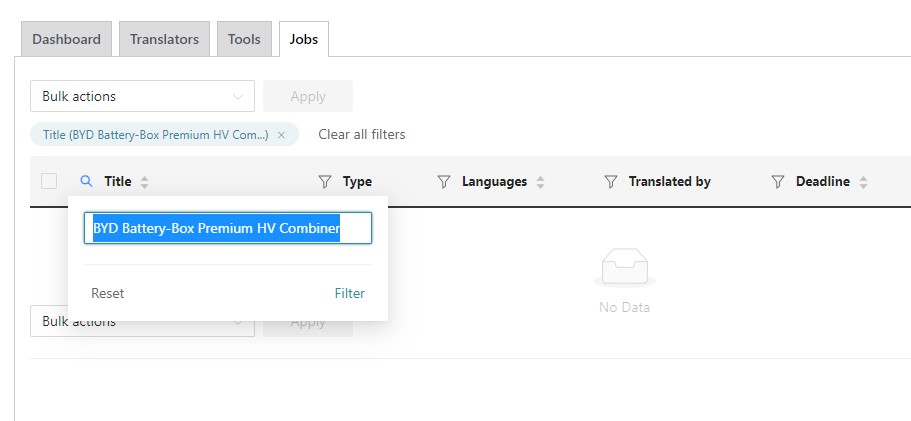
Task: Click Reset in the filter popup
Action: tap(107, 293)
